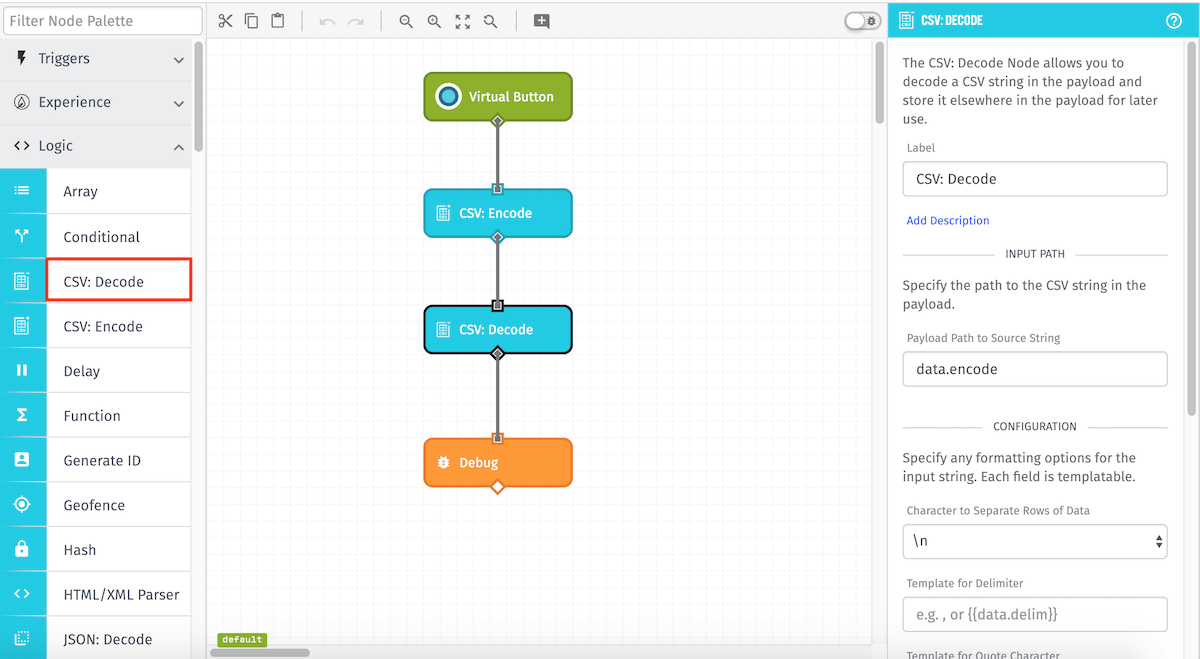Image resolution: width=1200 pixels, height=659 pixels.
Task: Click the Geofence target icon
Action: 22,505
